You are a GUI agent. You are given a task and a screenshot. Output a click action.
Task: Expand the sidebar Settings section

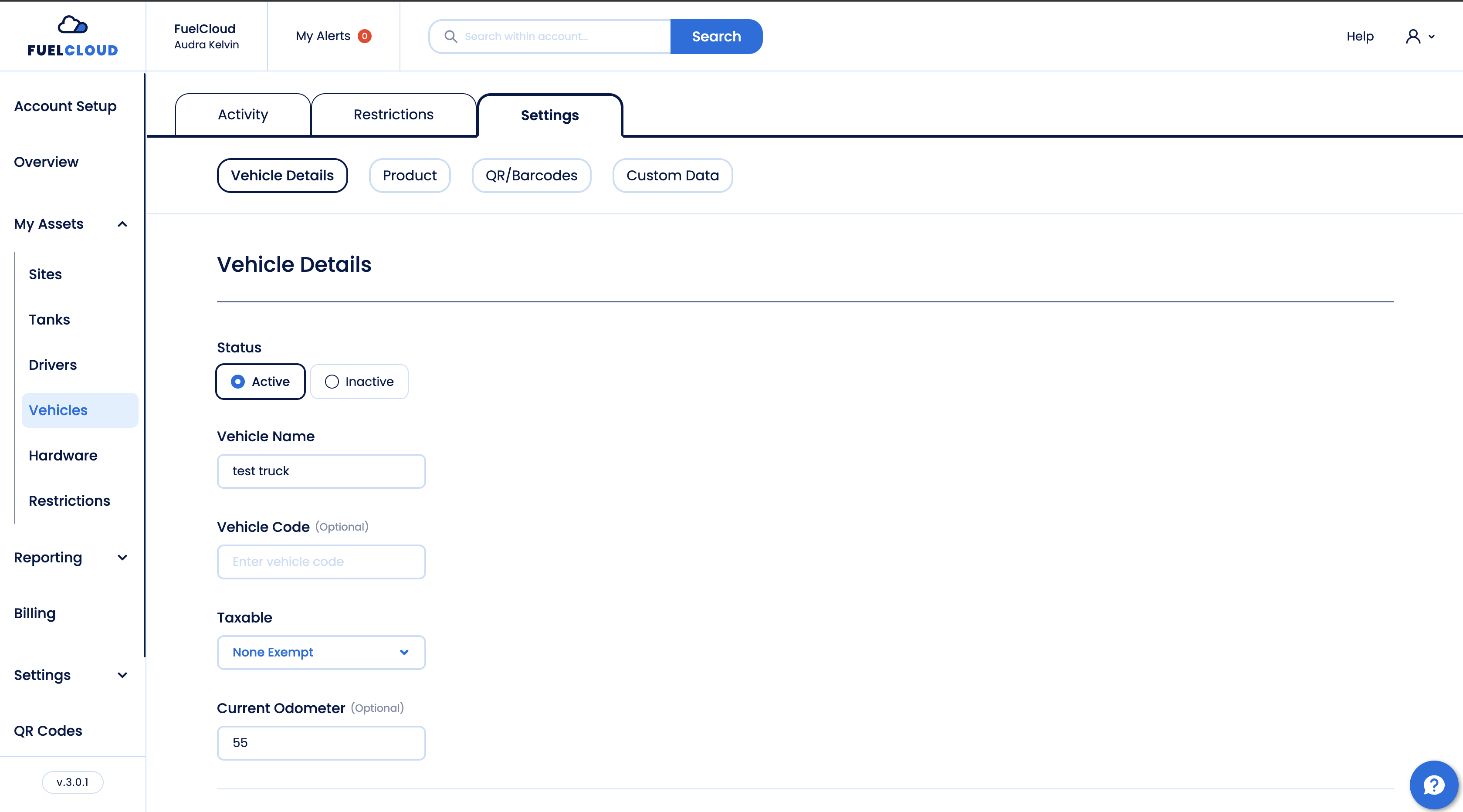[122, 675]
